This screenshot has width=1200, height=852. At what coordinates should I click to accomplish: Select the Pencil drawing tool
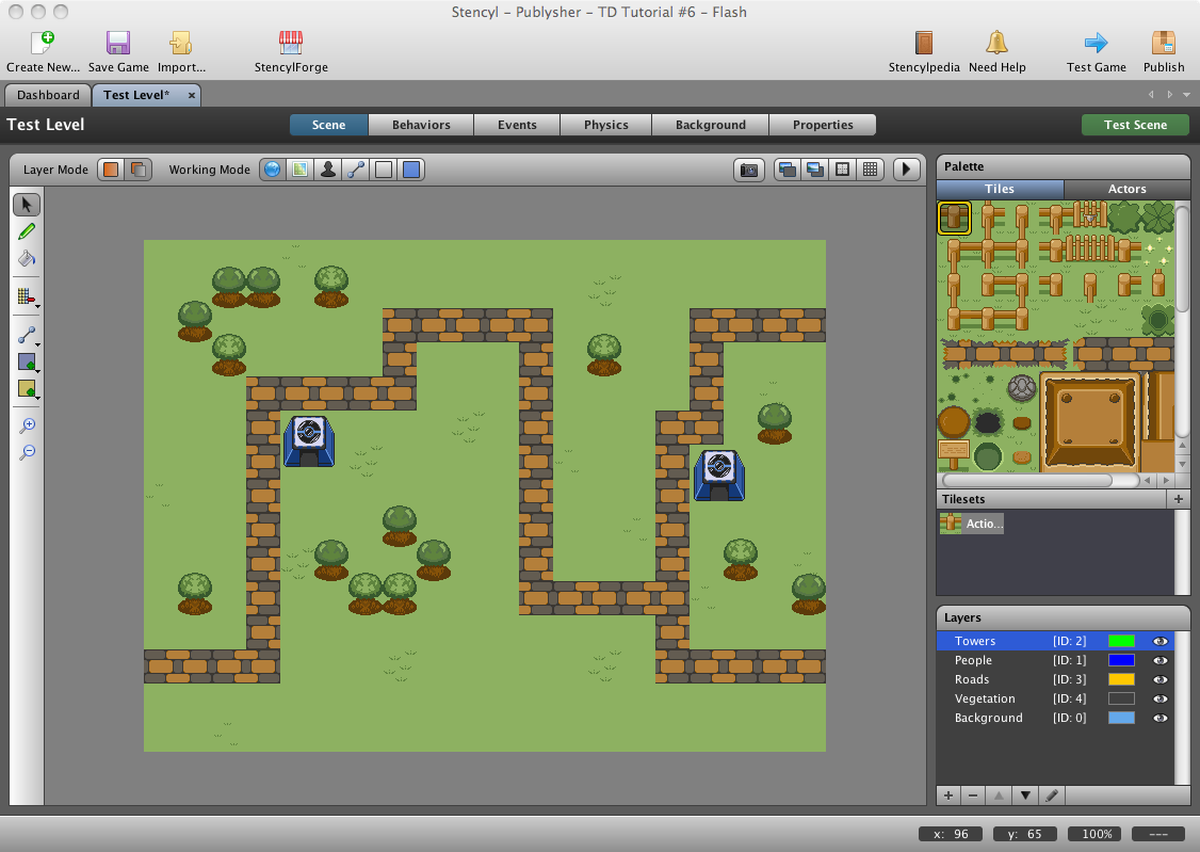tap(27, 231)
